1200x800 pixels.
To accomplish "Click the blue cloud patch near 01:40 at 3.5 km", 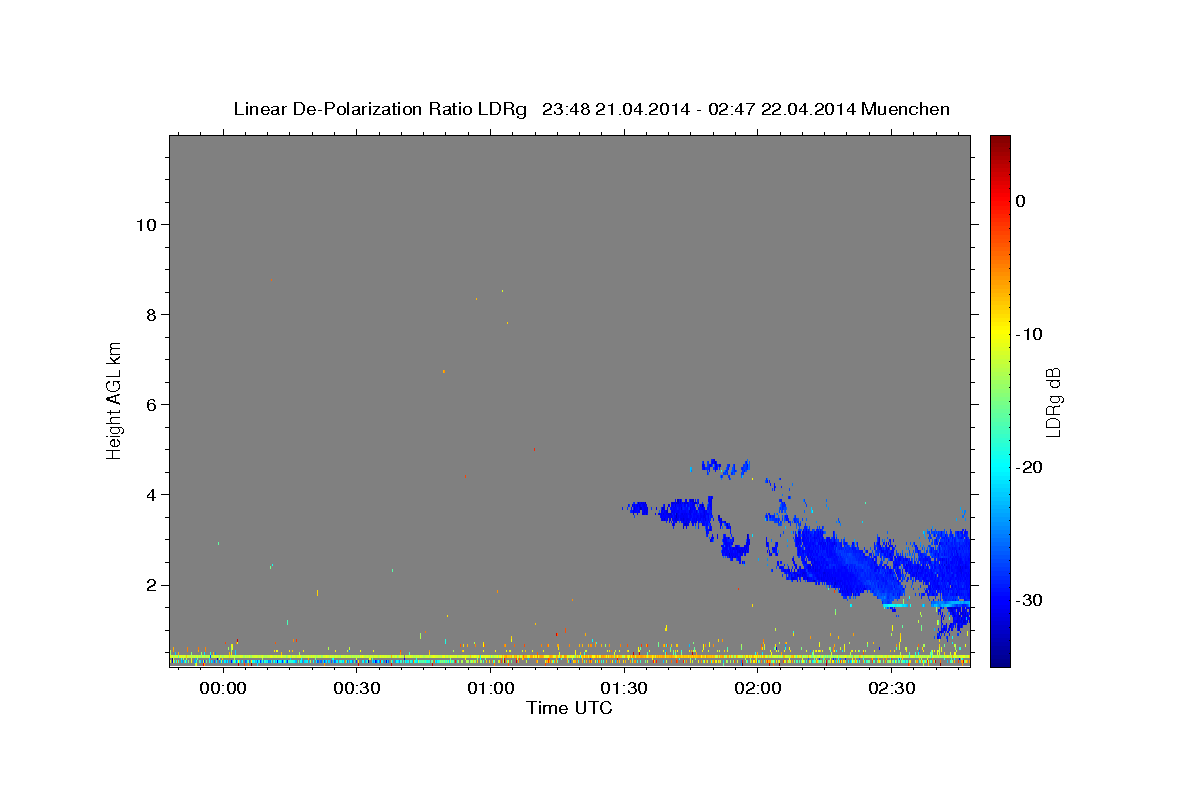I will click(x=684, y=512).
